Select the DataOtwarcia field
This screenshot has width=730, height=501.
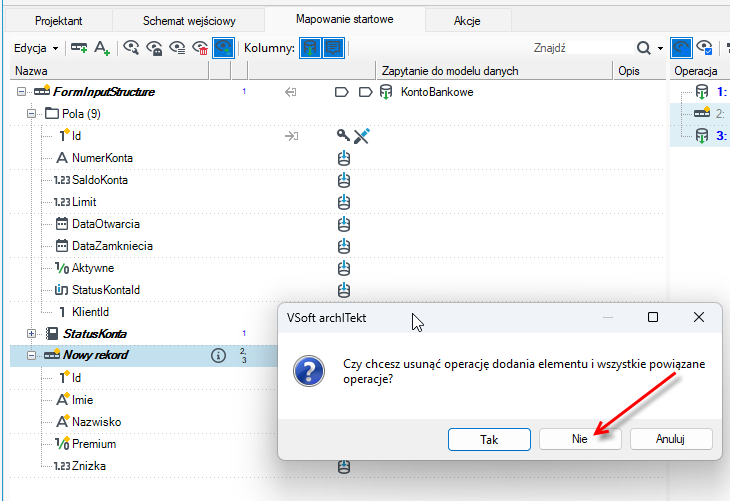coord(106,224)
